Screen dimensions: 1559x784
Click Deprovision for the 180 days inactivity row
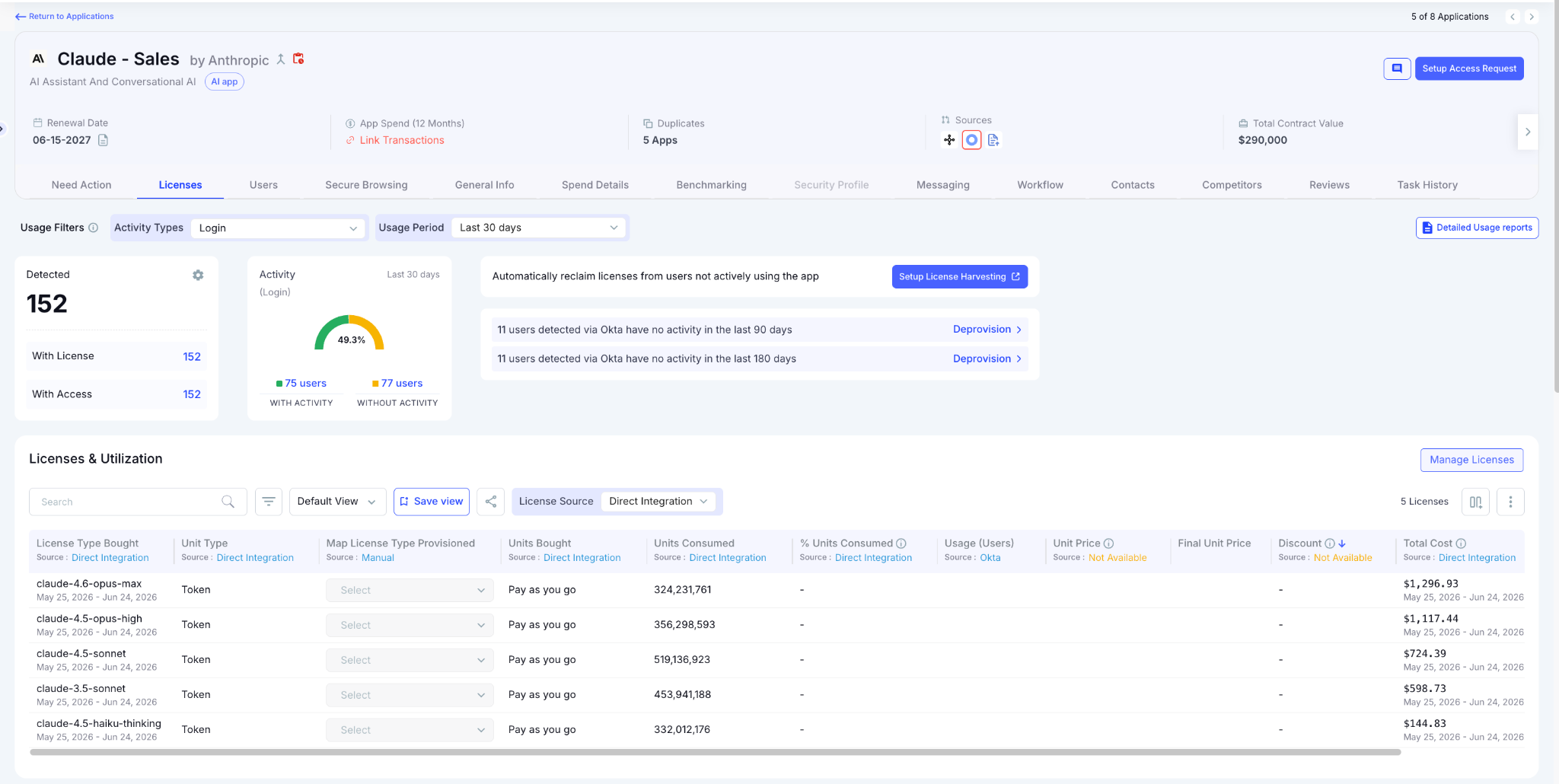pos(987,359)
